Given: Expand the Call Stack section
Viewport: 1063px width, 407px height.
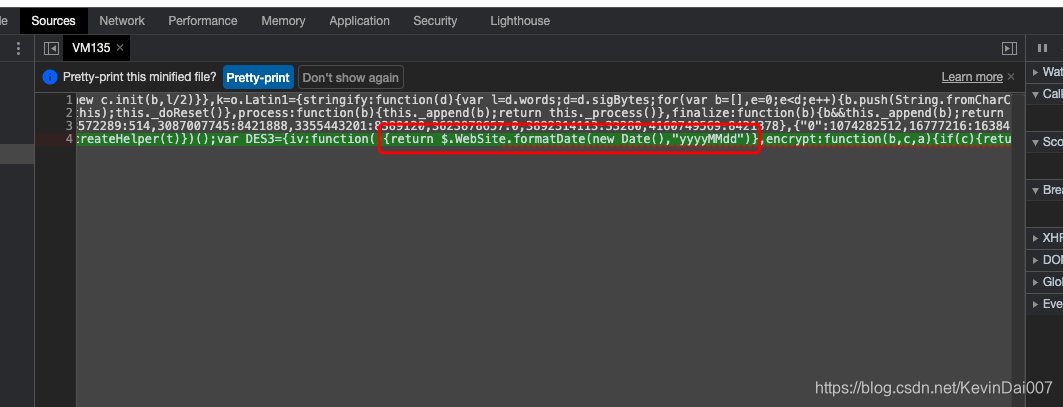Looking at the screenshot, I should click(x=1045, y=94).
